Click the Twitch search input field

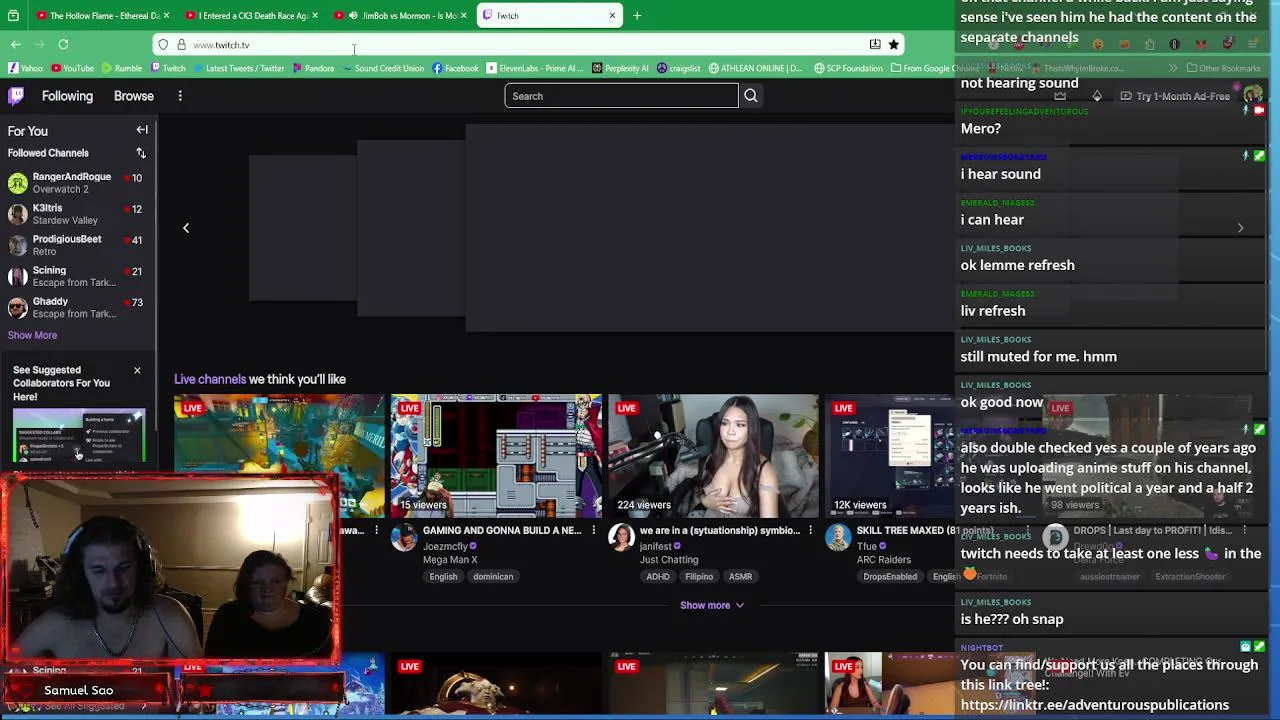(621, 96)
